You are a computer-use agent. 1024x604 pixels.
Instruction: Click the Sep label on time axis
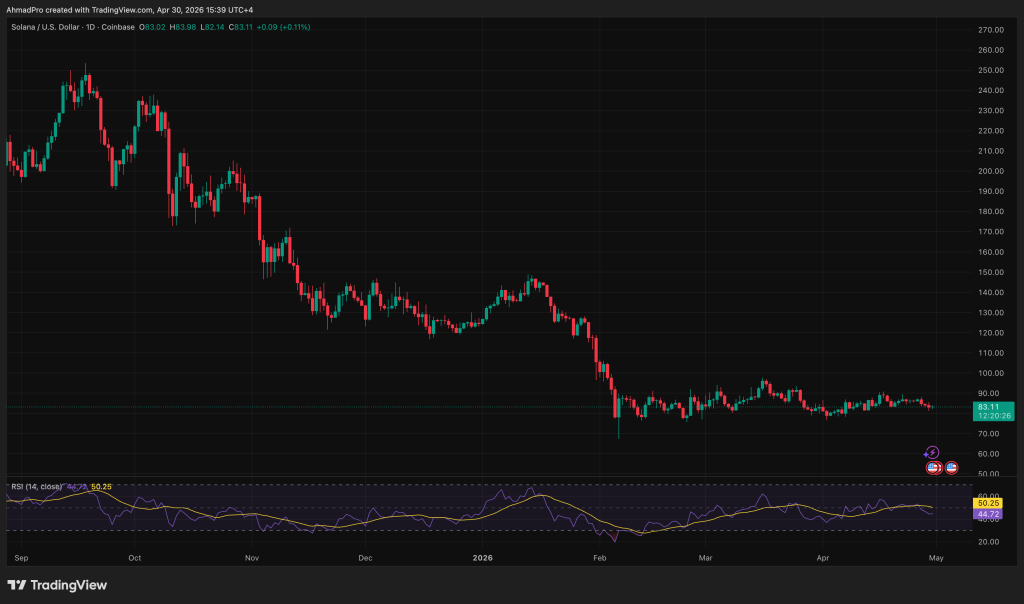[23, 555]
